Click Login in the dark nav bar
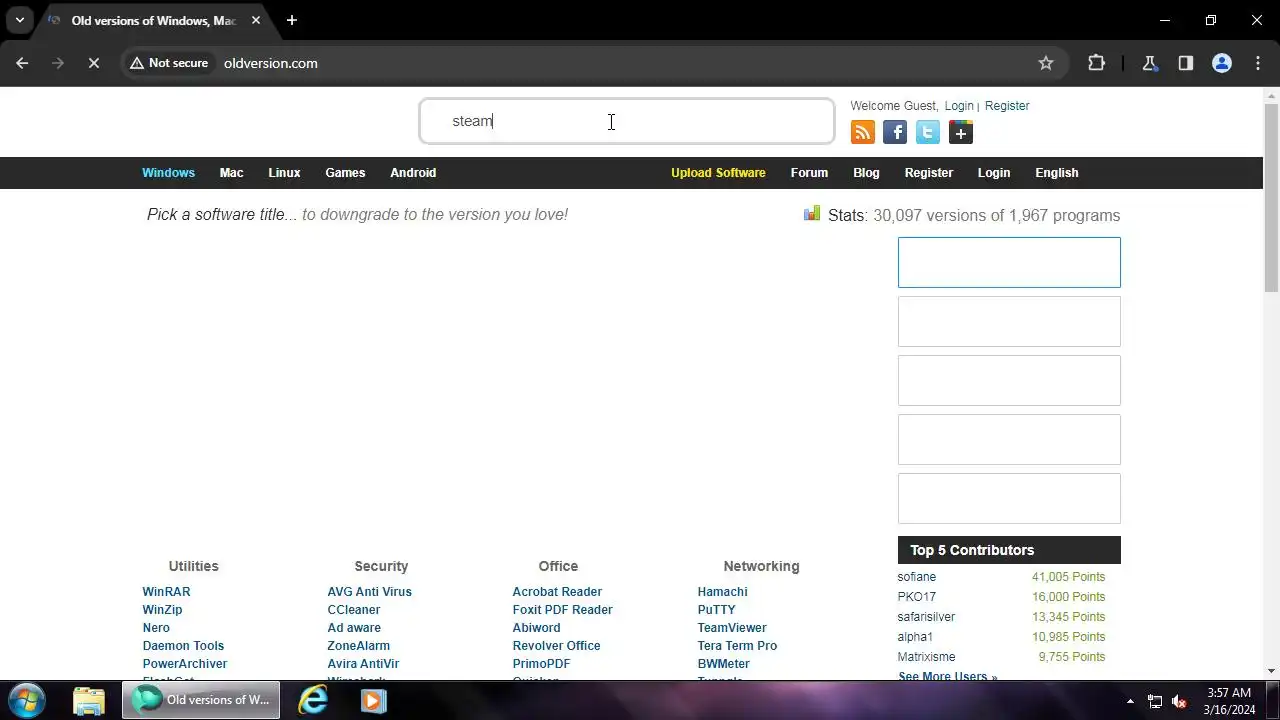 (x=993, y=173)
